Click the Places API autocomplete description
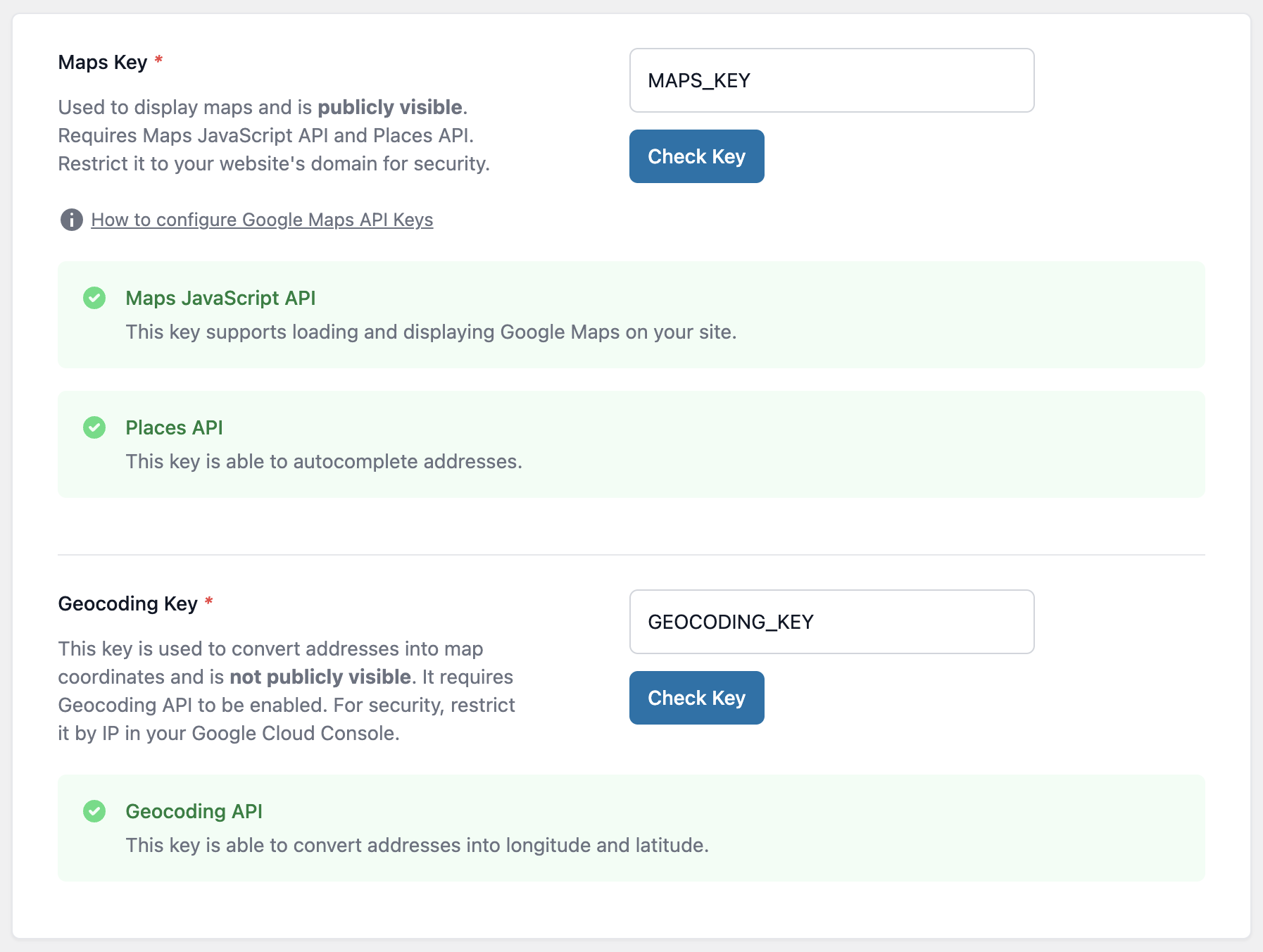1263x952 pixels. [324, 462]
